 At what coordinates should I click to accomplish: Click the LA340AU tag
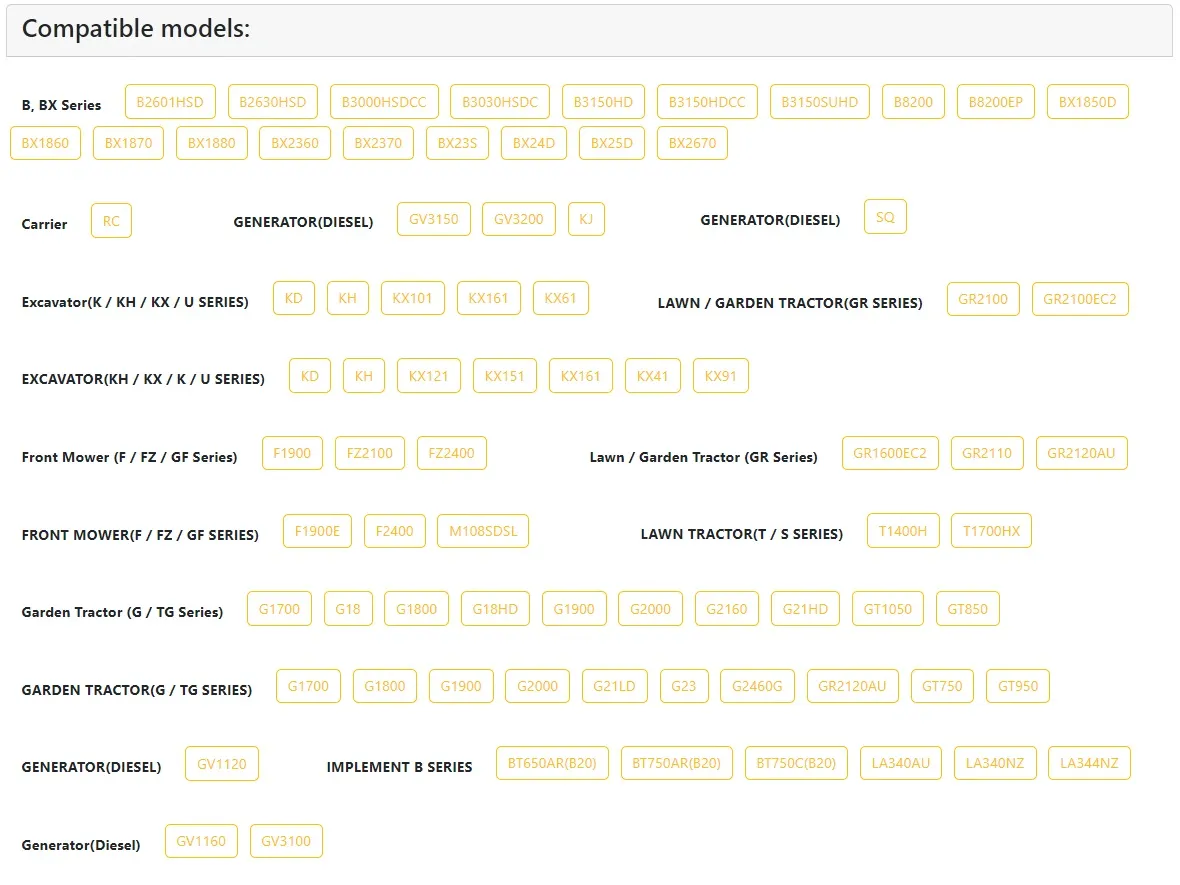[x=901, y=763]
